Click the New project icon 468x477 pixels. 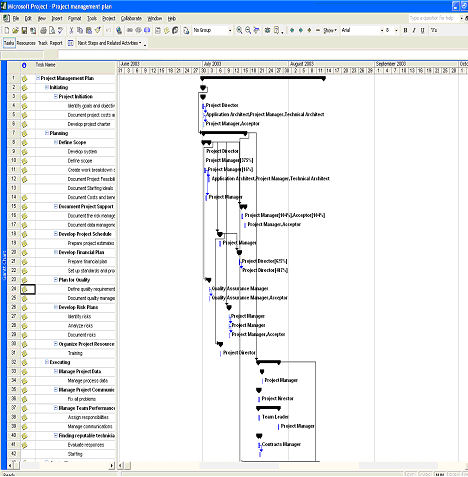[x=7, y=30]
